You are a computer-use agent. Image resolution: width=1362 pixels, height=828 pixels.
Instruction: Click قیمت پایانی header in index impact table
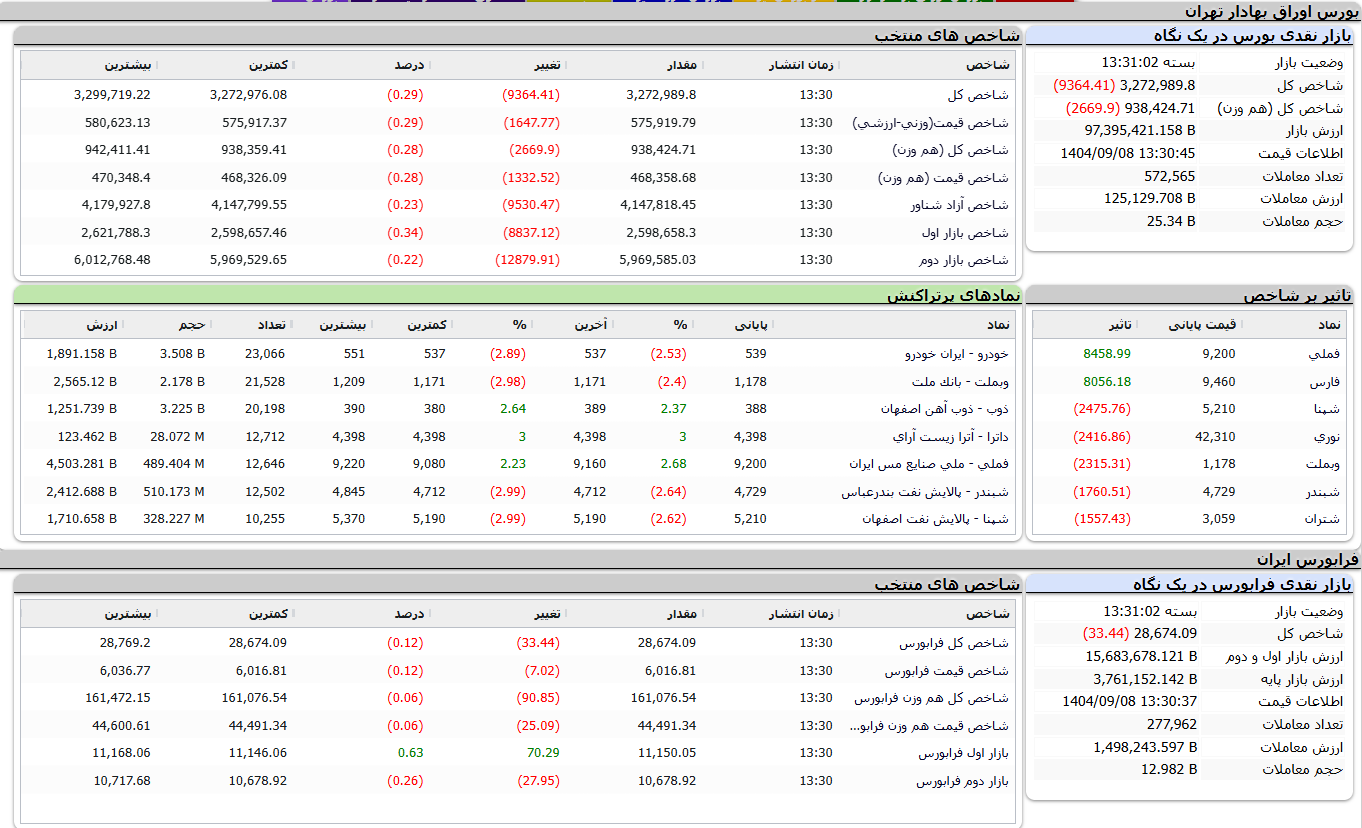coord(1203,325)
